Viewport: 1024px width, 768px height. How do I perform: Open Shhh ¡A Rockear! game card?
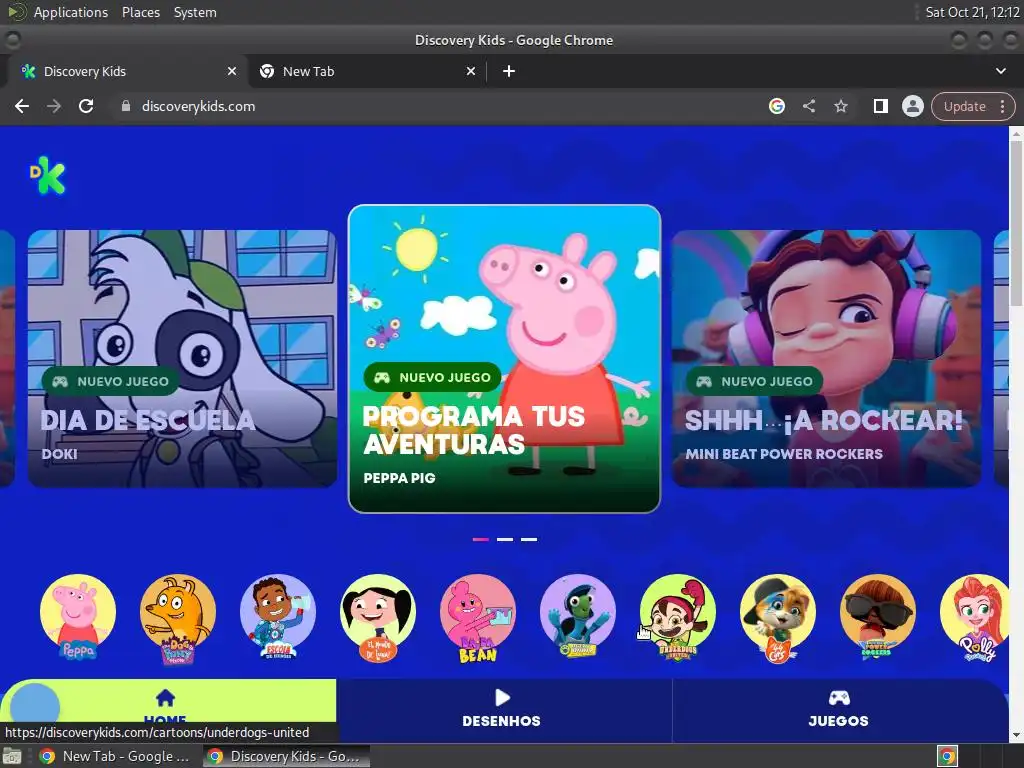pyautogui.click(x=826, y=359)
